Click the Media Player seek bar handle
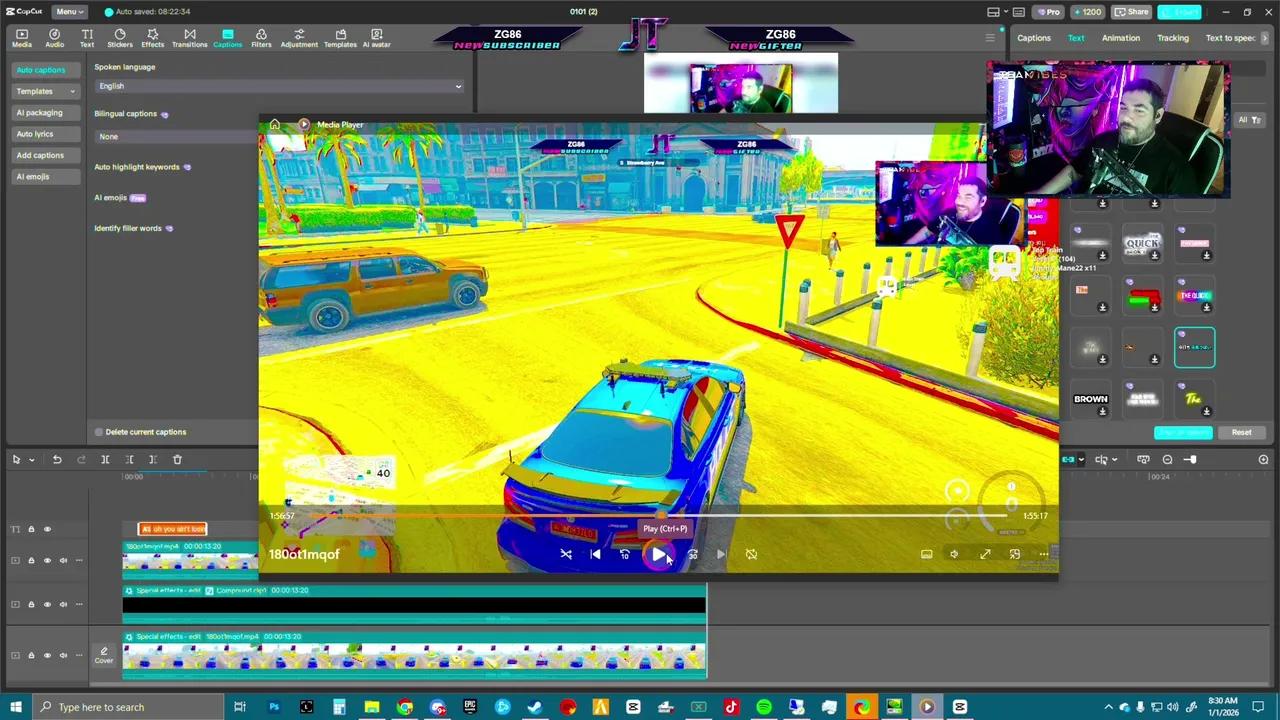This screenshot has width=1280, height=720. [660, 516]
